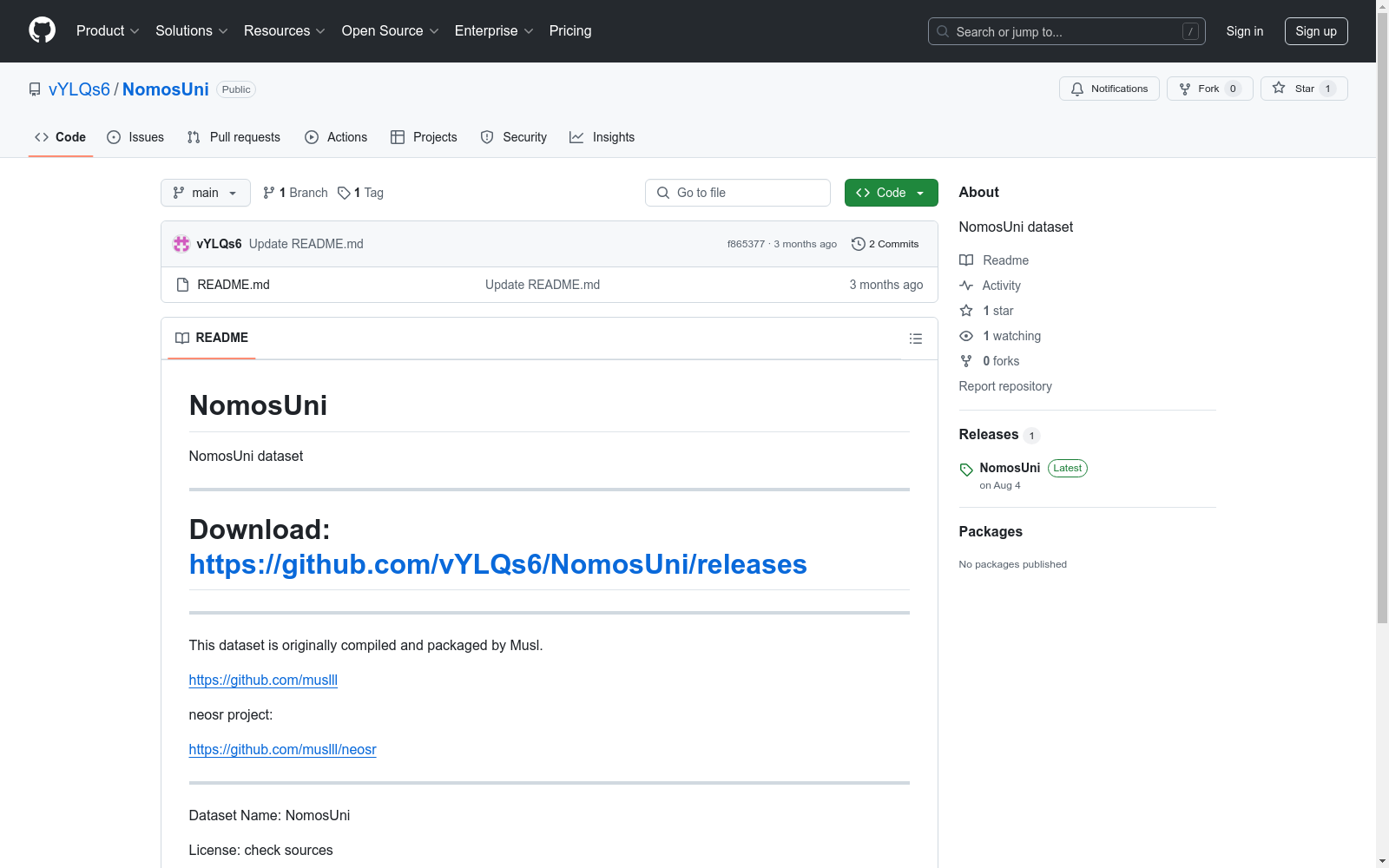Expand the Product menu

(x=108, y=31)
